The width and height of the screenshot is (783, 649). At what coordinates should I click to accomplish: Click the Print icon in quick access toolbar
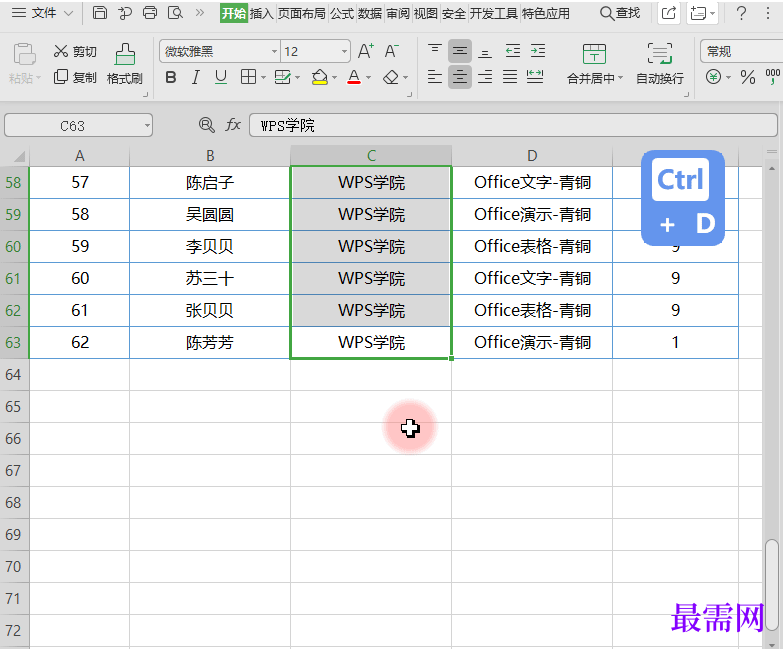(x=150, y=13)
